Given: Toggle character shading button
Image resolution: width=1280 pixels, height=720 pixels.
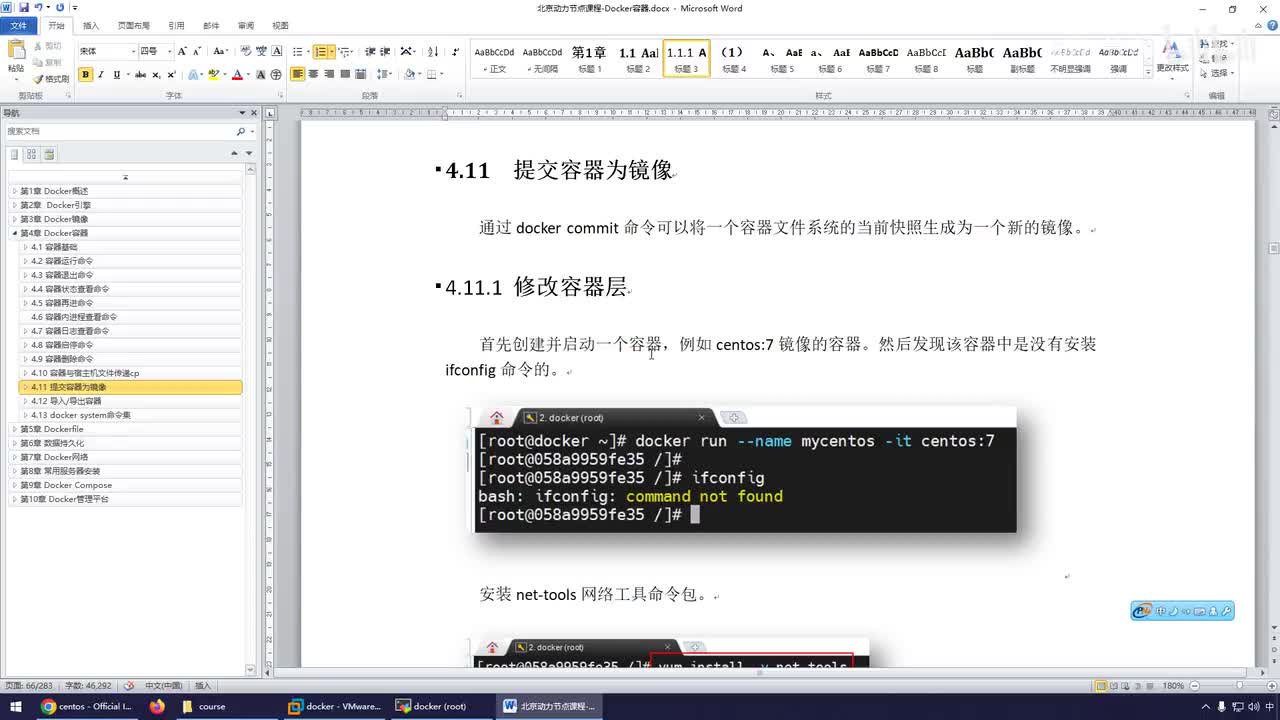Looking at the screenshot, I should (261, 74).
